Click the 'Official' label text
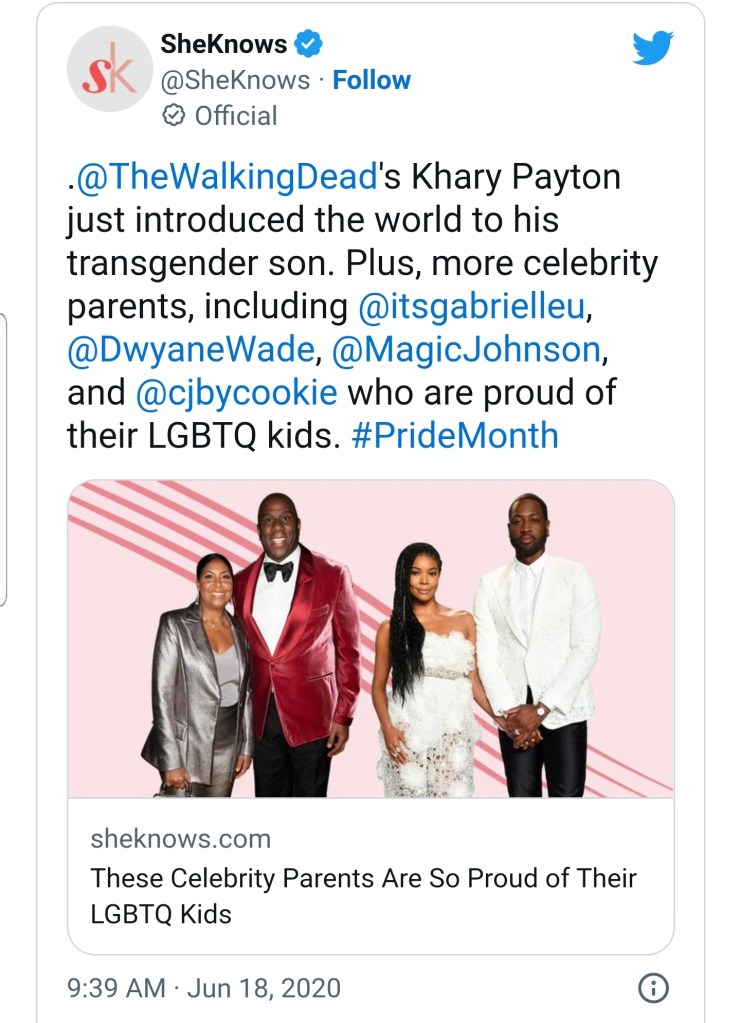Image resolution: width=740 pixels, height=1023 pixels. (x=235, y=116)
